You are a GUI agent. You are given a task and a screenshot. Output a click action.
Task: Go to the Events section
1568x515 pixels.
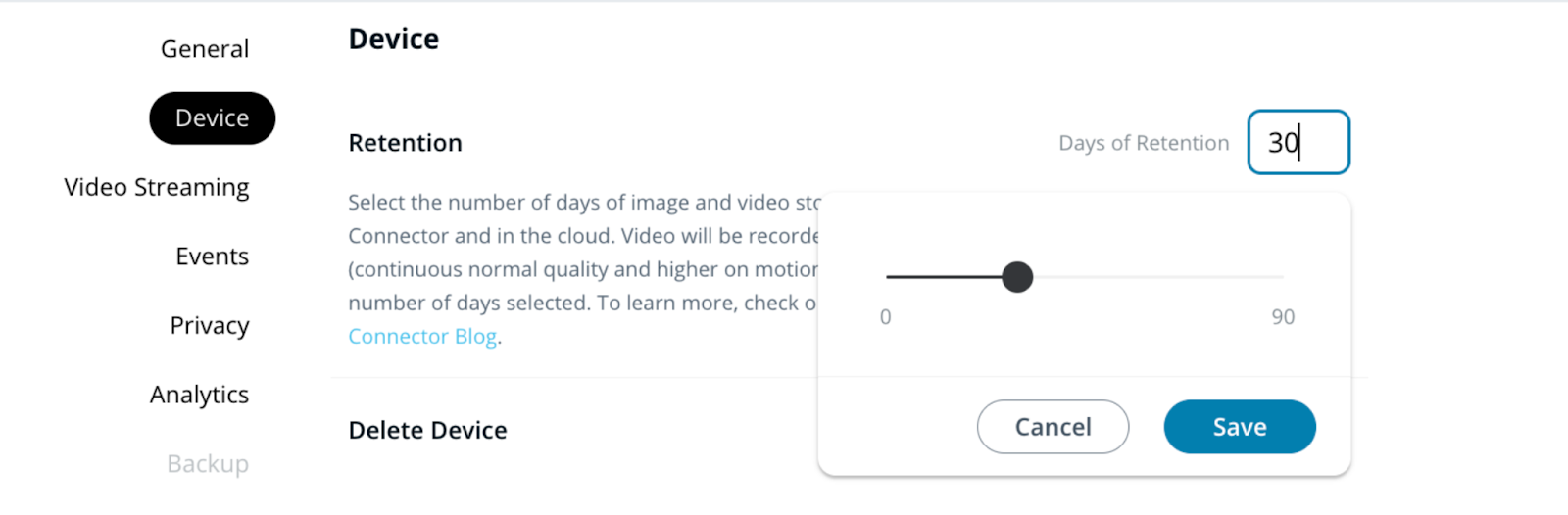pyautogui.click(x=212, y=257)
